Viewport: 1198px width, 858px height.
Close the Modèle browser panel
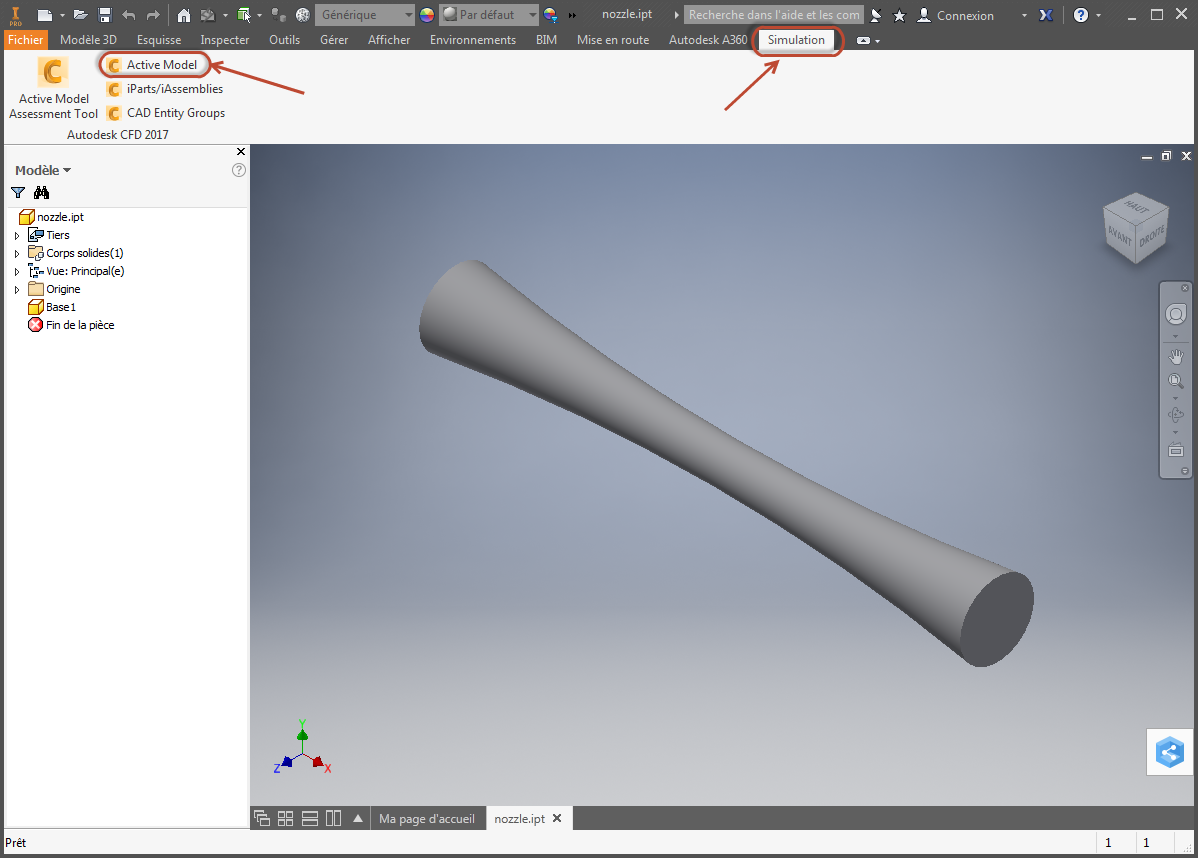(x=241, y=152)
